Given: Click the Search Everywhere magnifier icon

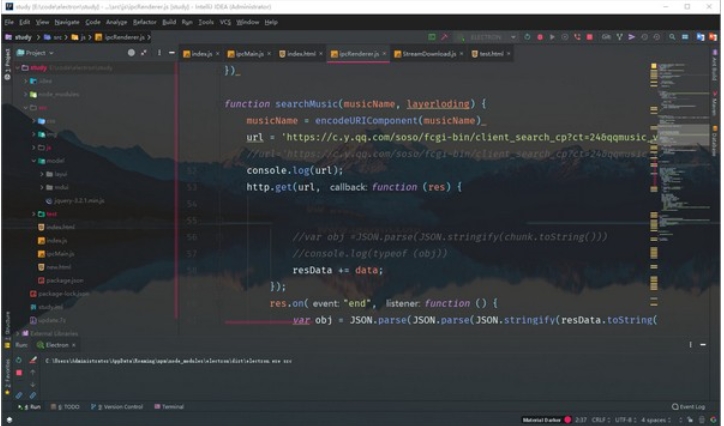Looking at the screenshot, I should (x=672, y=37).
